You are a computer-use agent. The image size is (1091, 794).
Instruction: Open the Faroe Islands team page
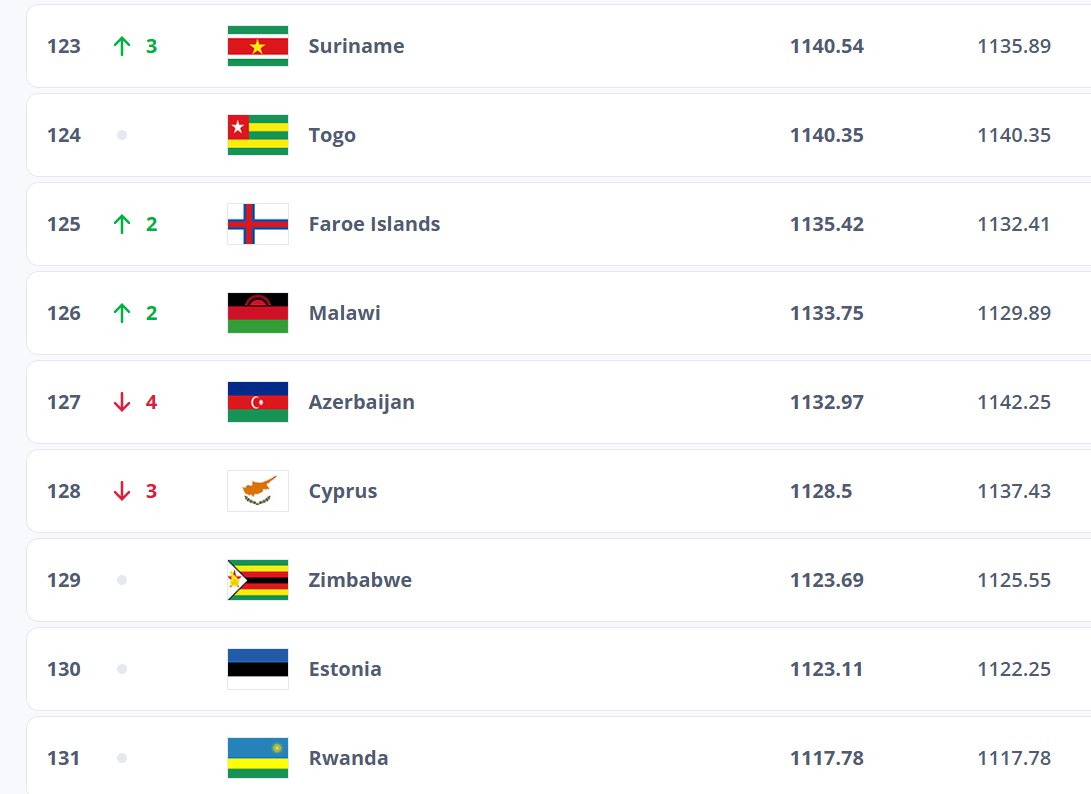[x=372, y=224]
